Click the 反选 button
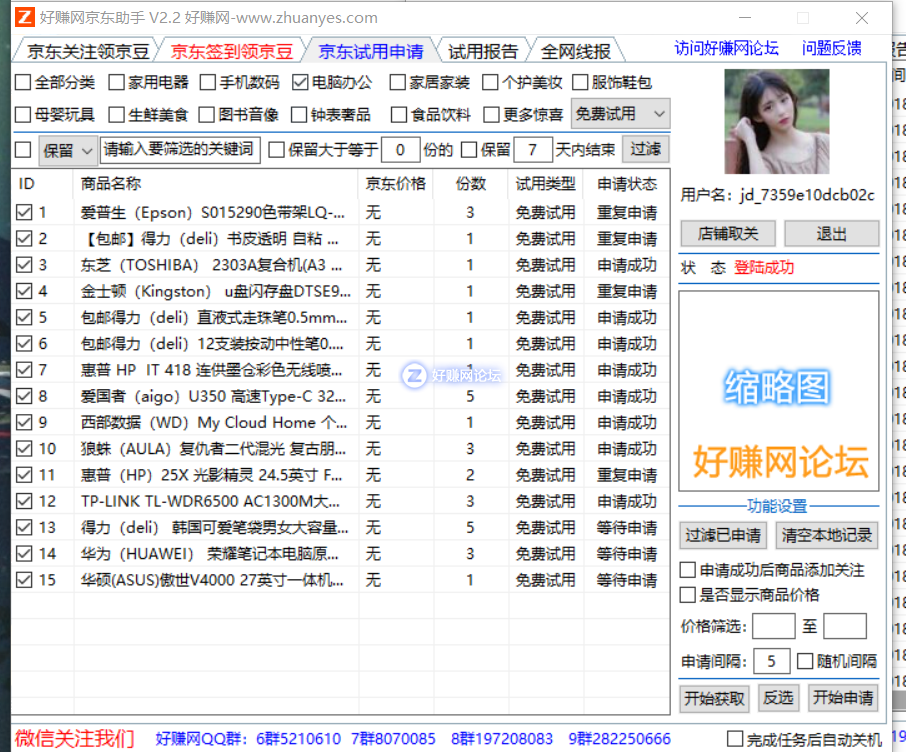This screenshot has width=906, height=752. point(778,699)
